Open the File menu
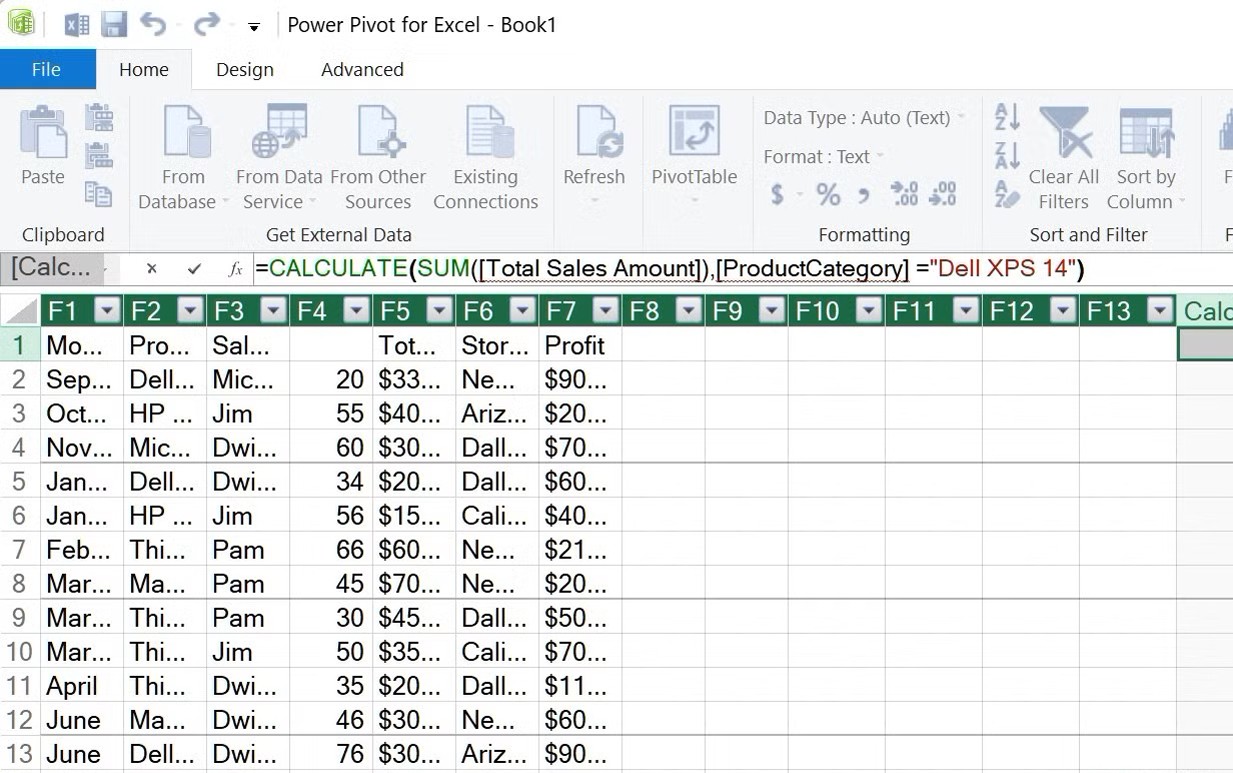1233x773 pixels. coord(46,69)
